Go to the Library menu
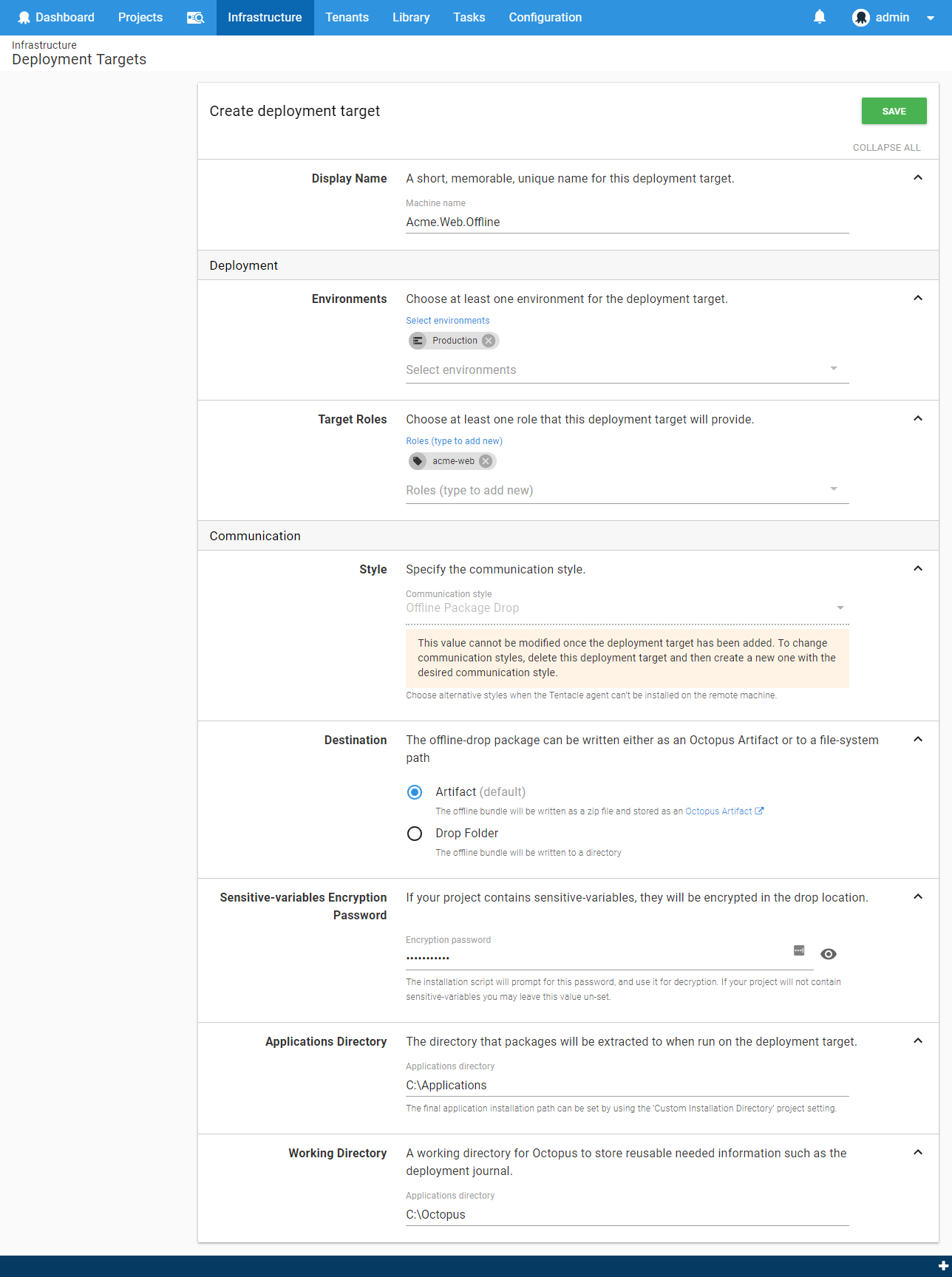Viewport: 952px width, 1277px height. (411, 18)
